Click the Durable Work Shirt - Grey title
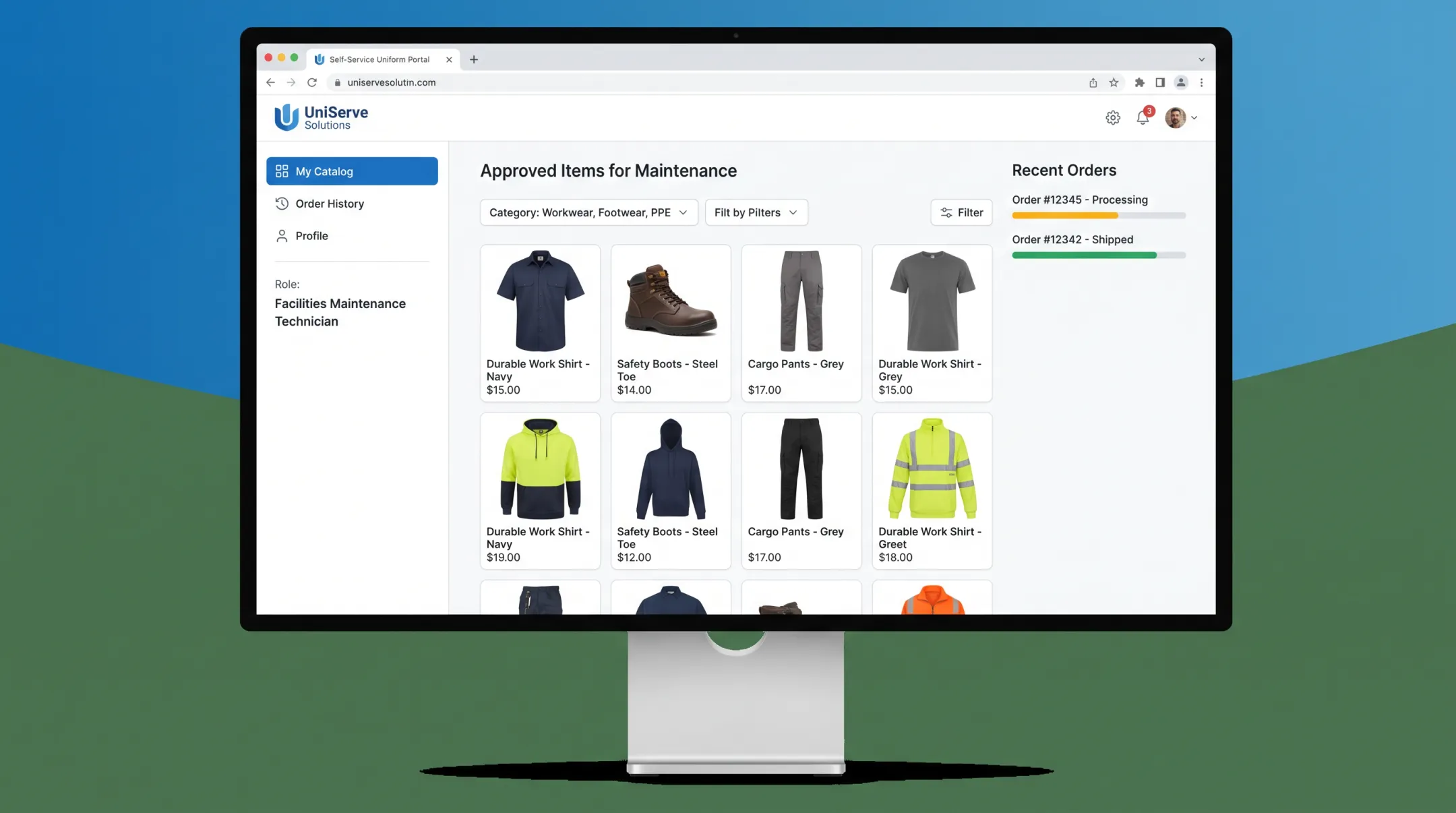The image size is (1456, 813). point(930,370)
